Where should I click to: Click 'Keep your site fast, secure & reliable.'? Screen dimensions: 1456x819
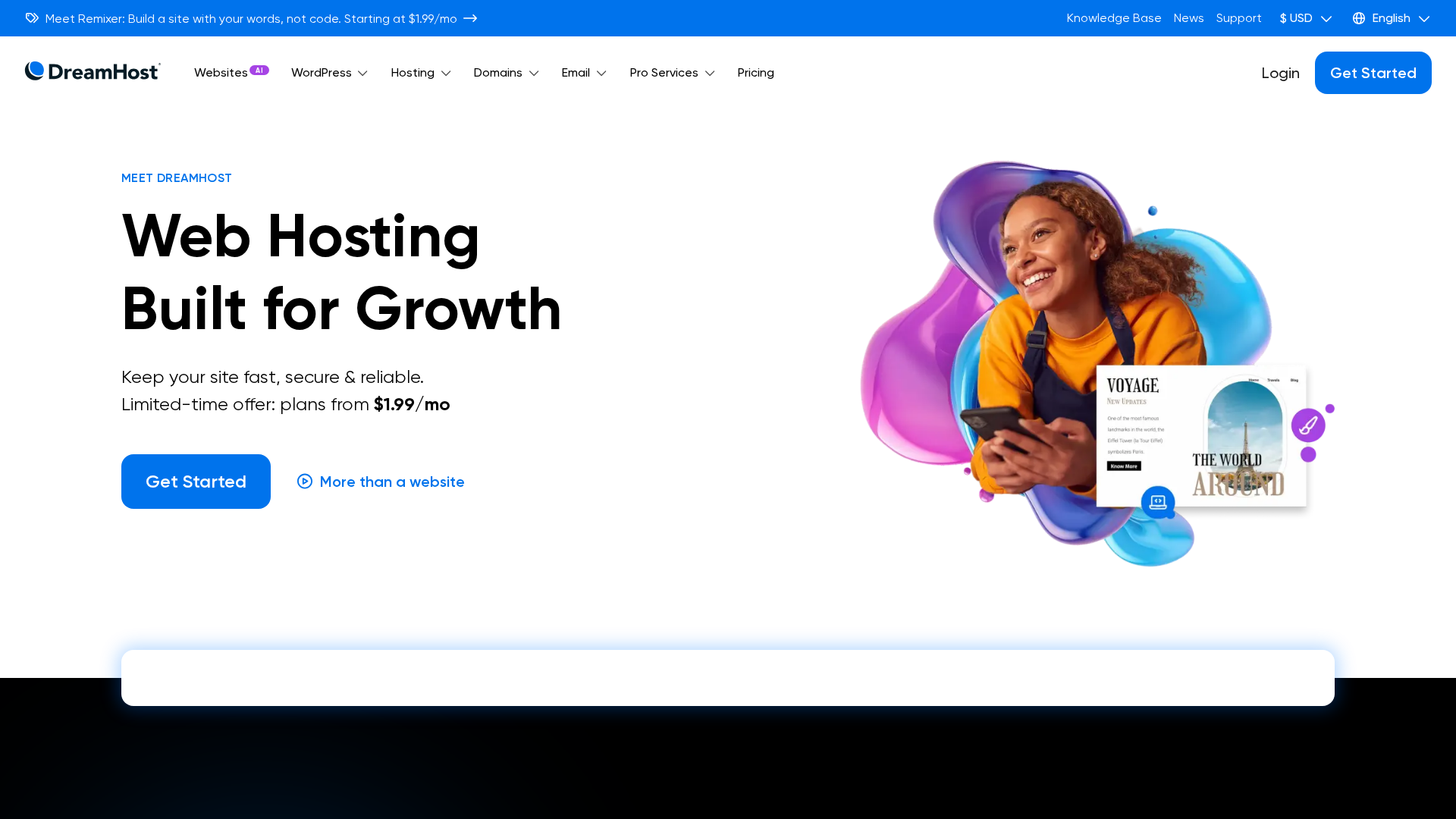(x=272, y=377)
